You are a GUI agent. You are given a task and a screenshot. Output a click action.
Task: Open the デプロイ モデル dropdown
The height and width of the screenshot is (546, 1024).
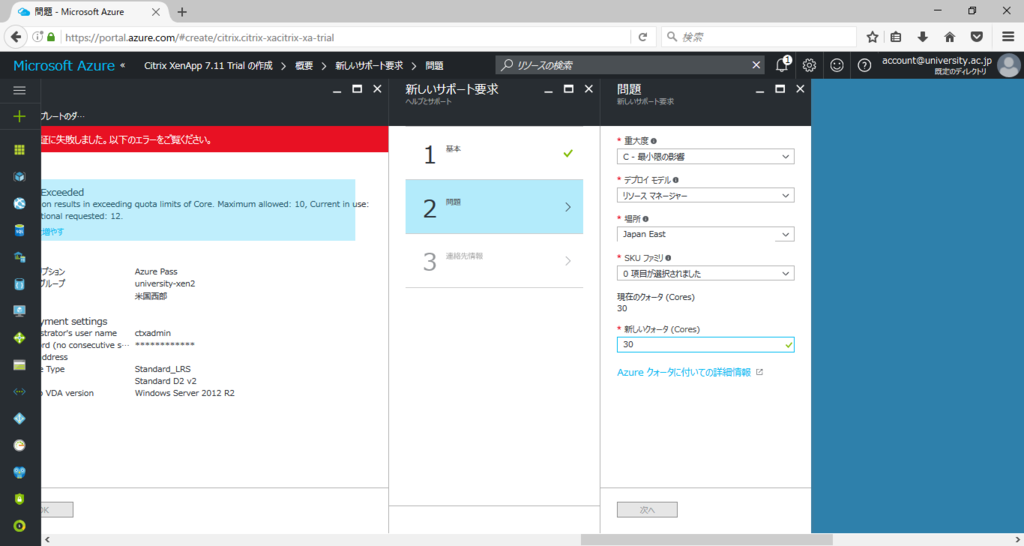coord(705,195)
